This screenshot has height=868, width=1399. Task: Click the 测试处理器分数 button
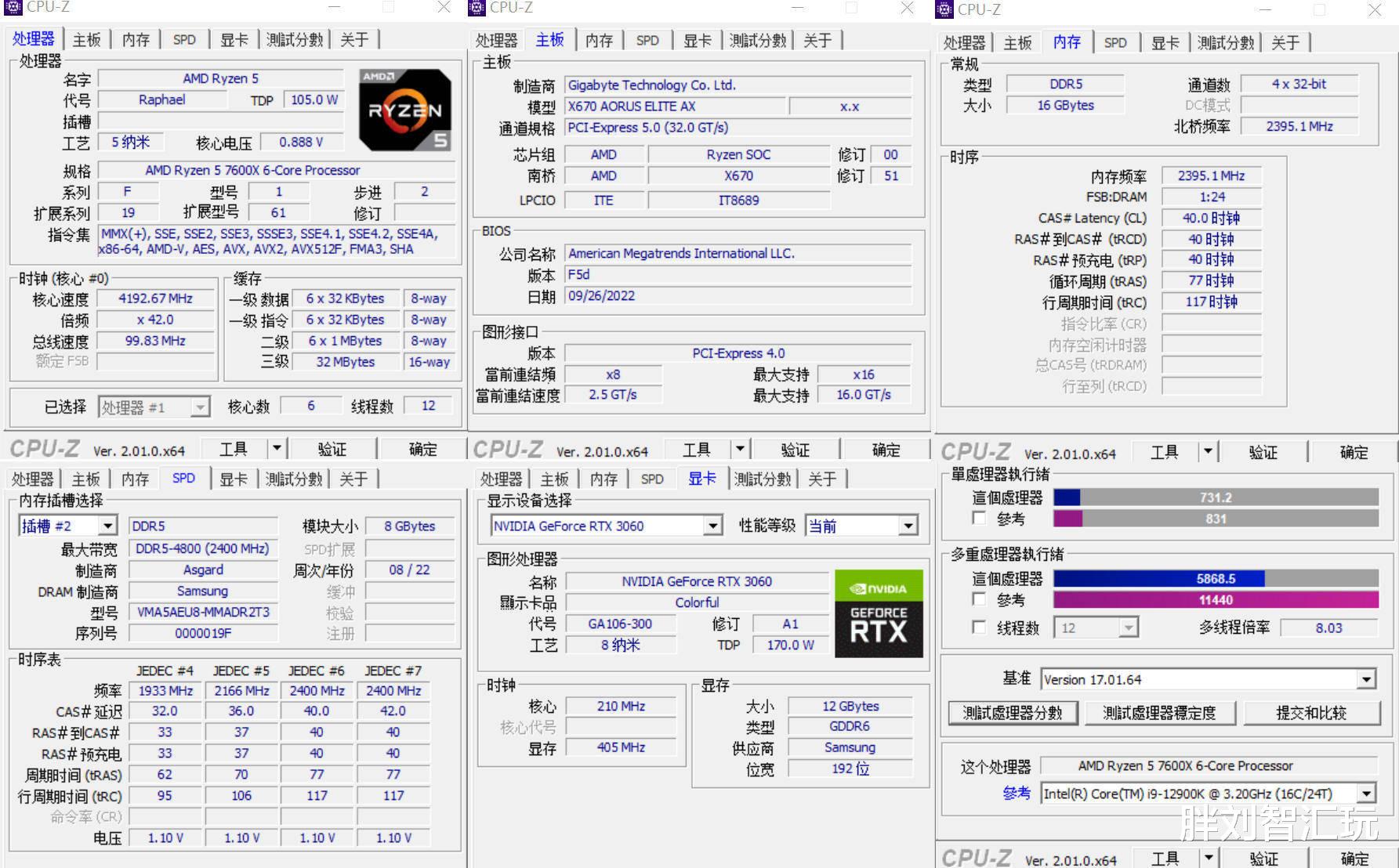[1013, 713]
